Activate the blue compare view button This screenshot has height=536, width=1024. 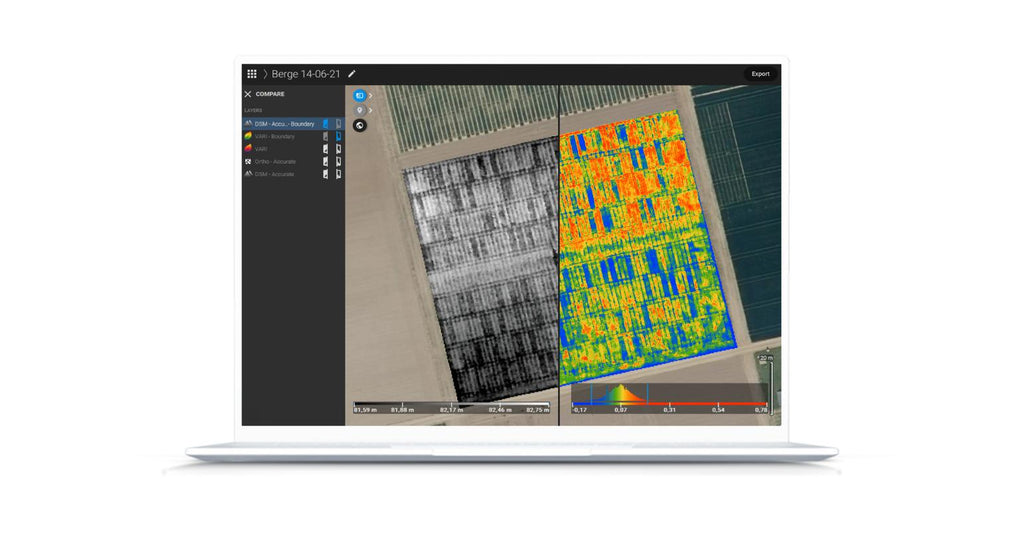pyautogui.click(x=359, y=95)
